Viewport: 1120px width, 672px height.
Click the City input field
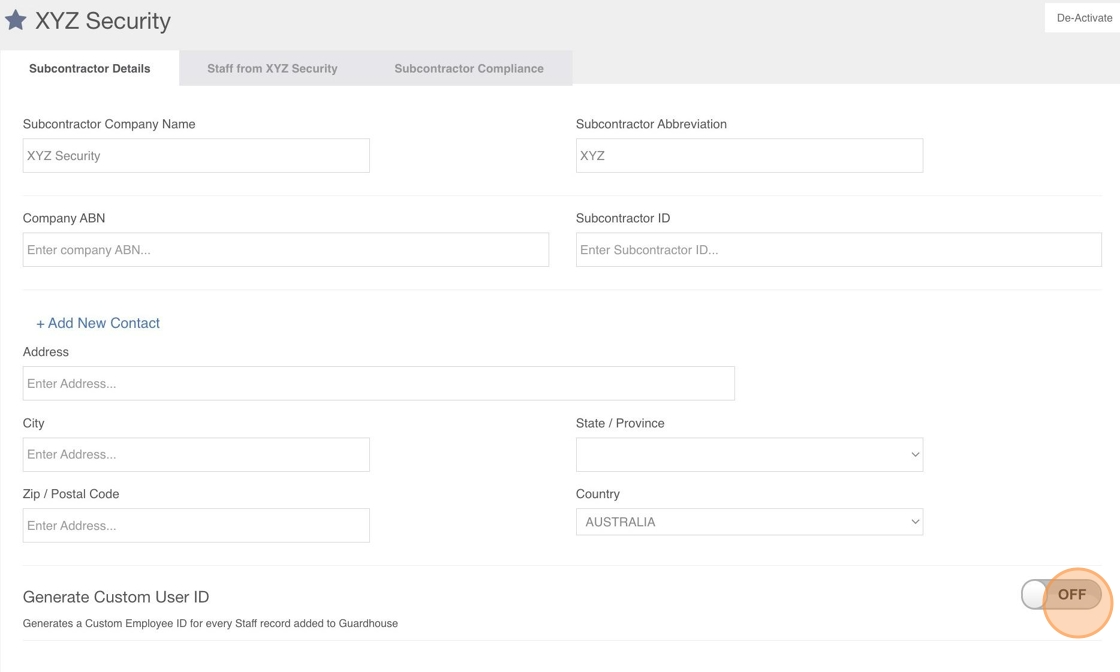(196, 454)
